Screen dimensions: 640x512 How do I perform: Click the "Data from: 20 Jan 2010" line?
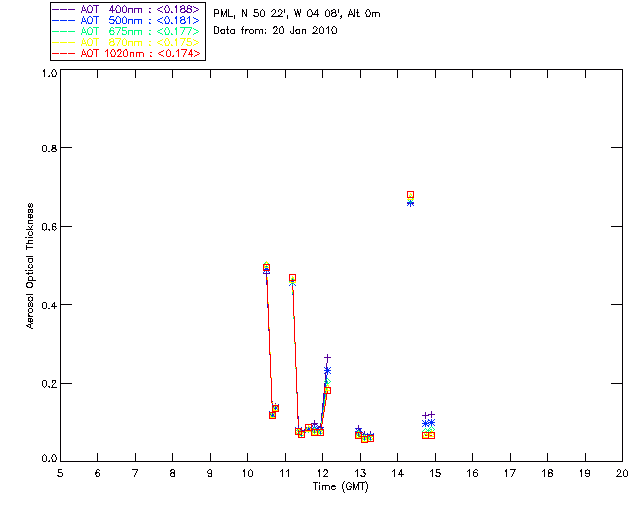click(275, 31)
